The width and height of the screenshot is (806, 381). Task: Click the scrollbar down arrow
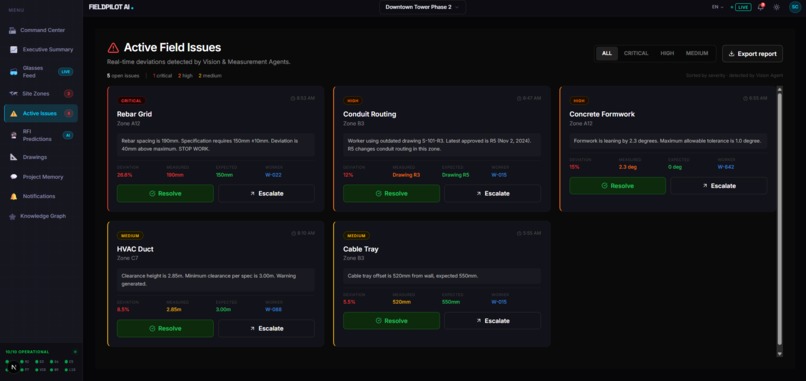(x=779, y=354)
